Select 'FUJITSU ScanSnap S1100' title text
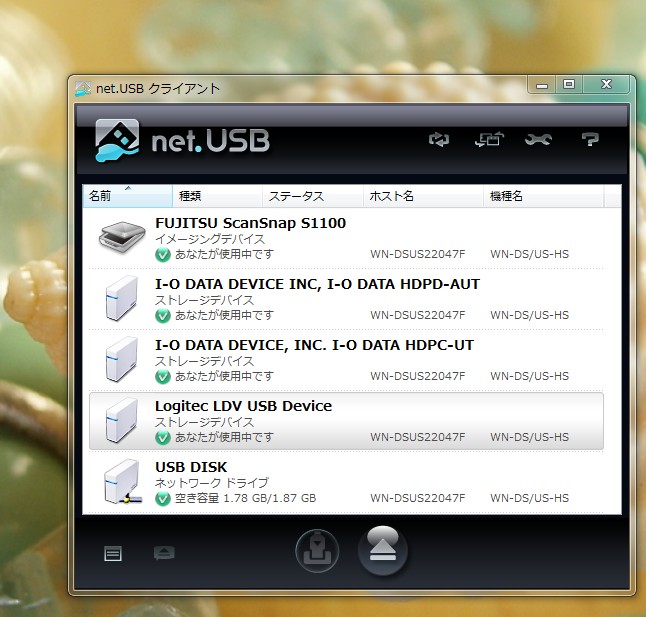Screen dimensions: 646x617 pyautogui.click(x=250, y=223)
